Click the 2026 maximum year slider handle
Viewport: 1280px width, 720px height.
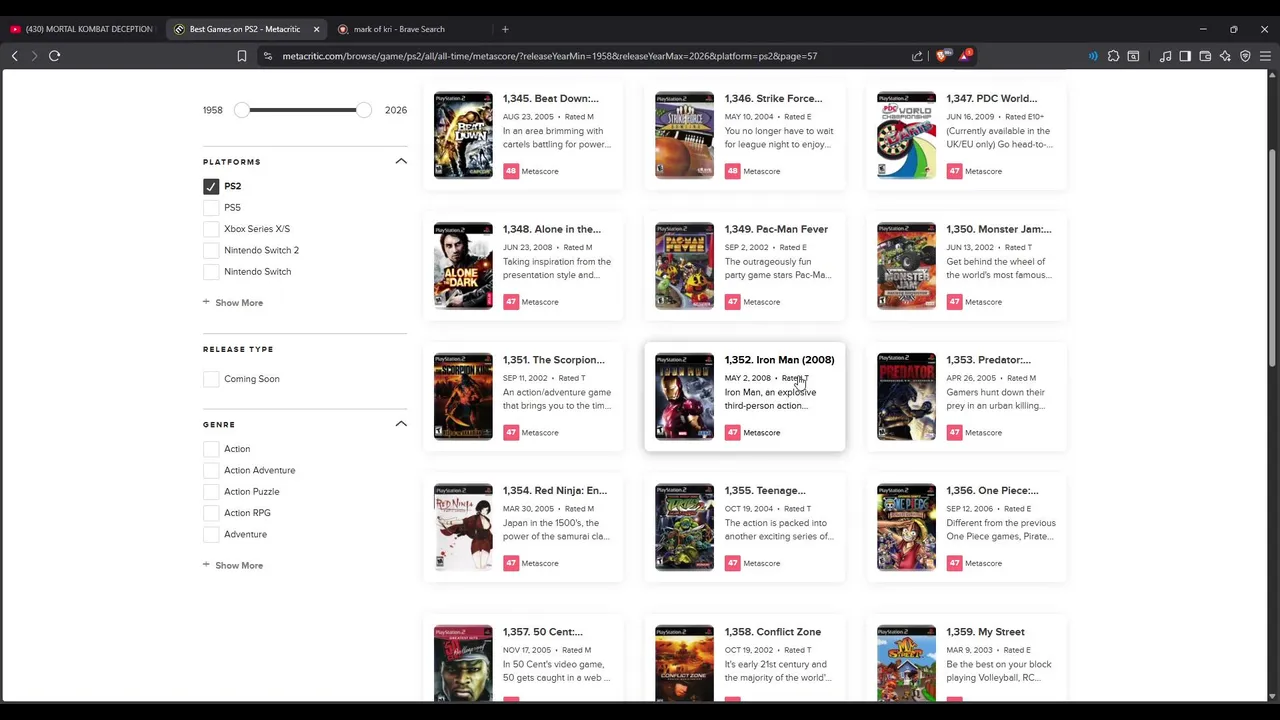click(363, 110)
